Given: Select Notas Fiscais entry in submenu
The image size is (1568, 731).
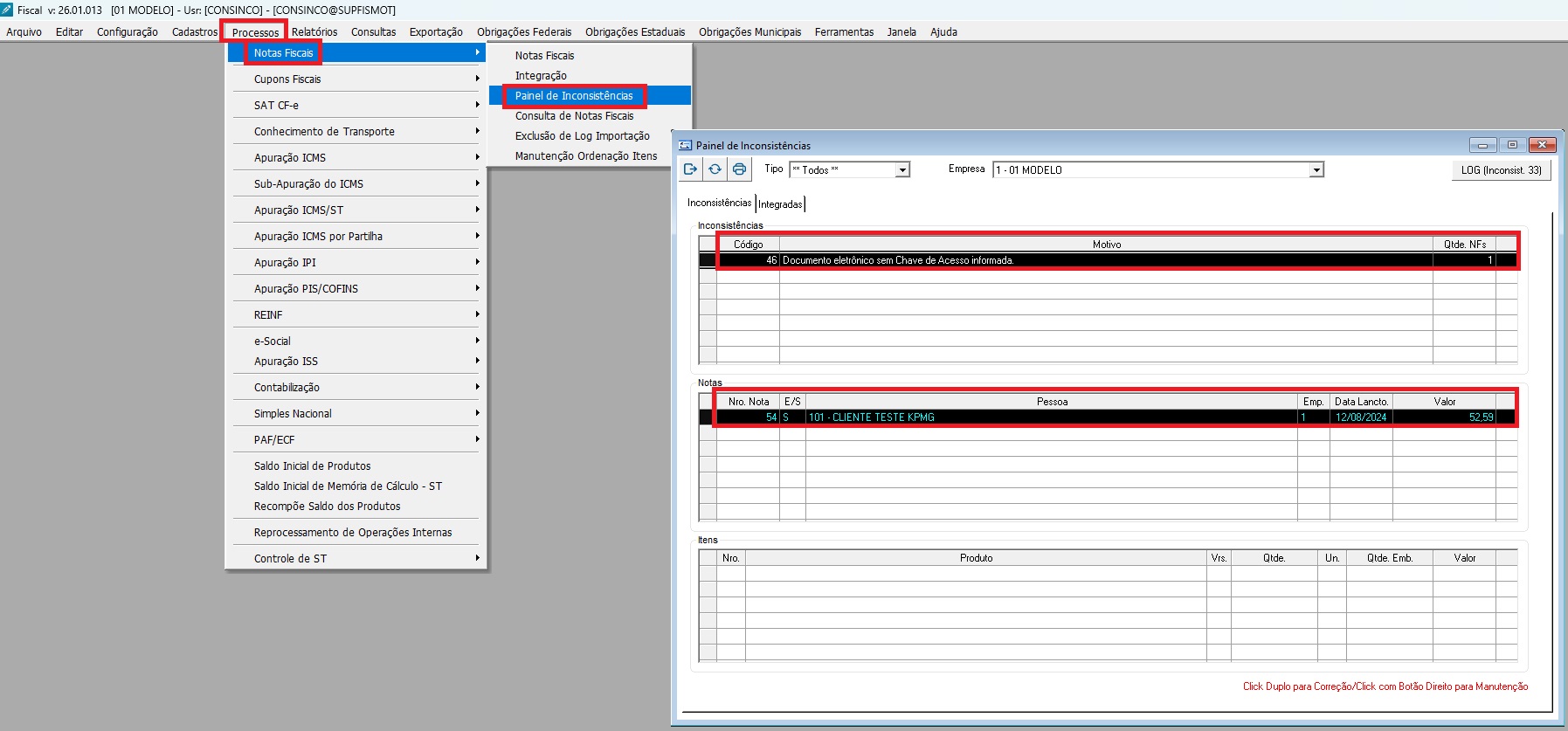Looking at the screenshot, I should pos(590,55).
